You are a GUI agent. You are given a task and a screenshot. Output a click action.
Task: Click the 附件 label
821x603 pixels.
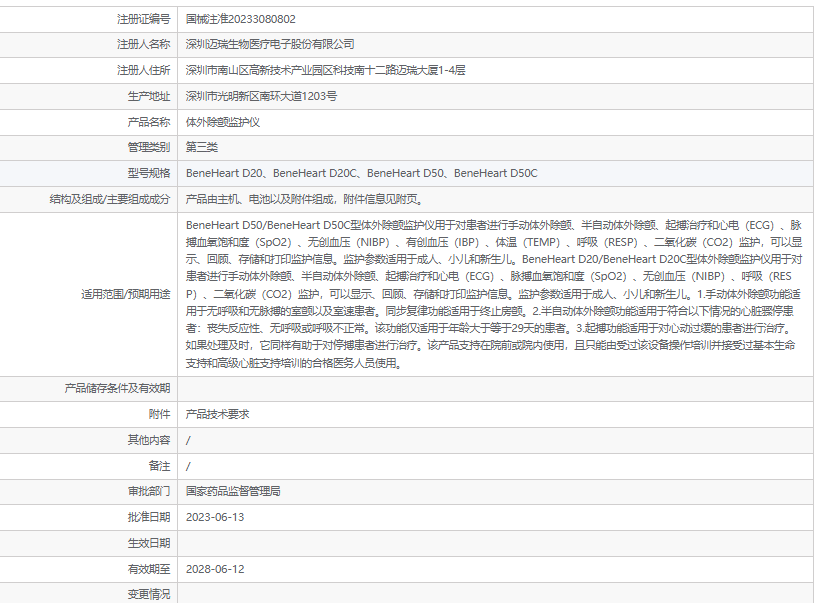[159, 415]
